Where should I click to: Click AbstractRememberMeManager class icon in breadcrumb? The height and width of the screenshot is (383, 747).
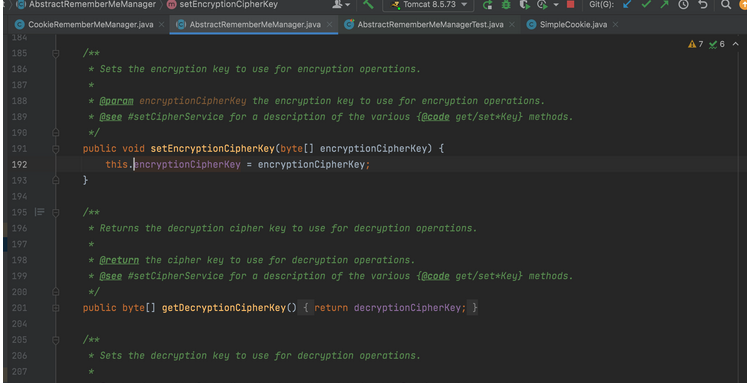[x=21, y=5]
